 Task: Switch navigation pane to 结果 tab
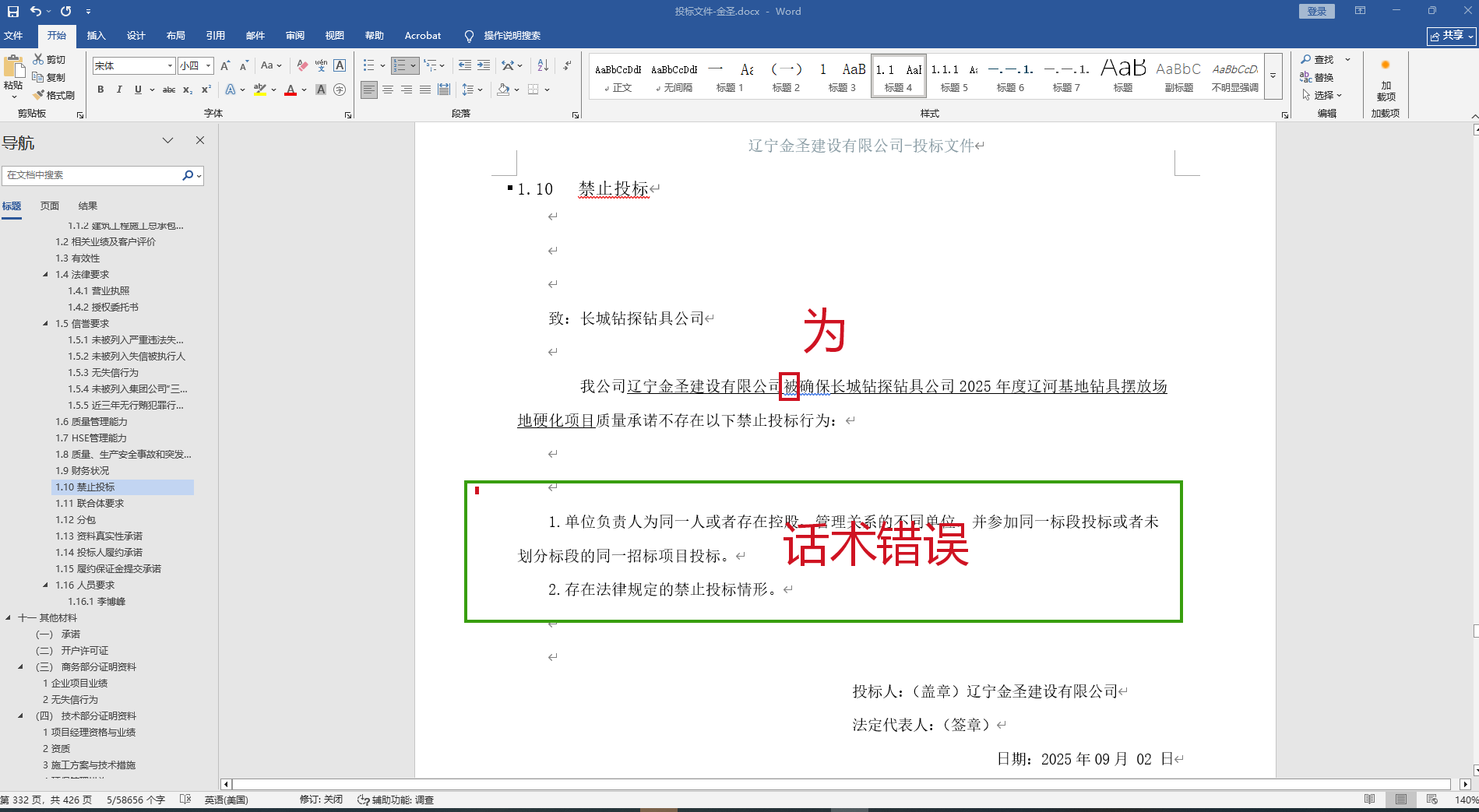(88, 206)
